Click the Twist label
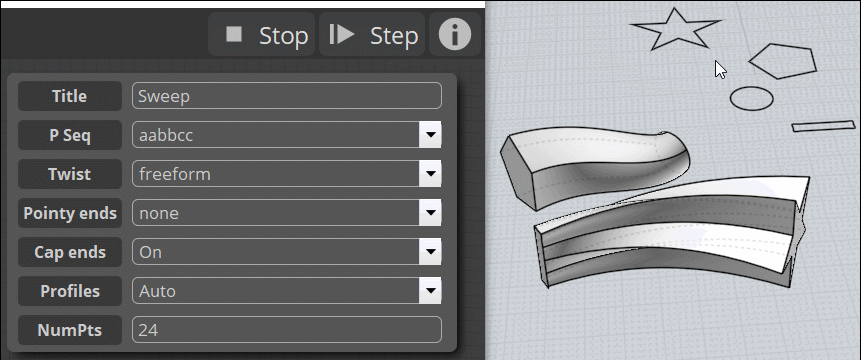The image size is (861, 360). [70, 174]
